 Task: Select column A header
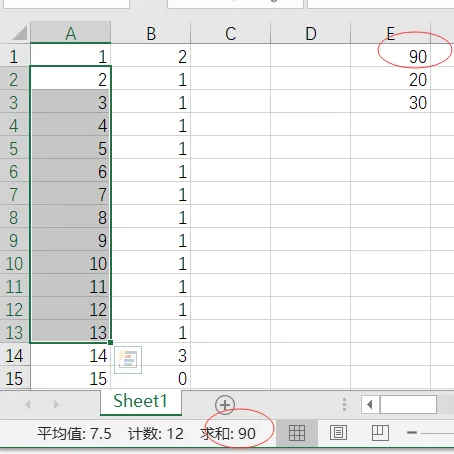pyautogui.click(x=71, y=33)
